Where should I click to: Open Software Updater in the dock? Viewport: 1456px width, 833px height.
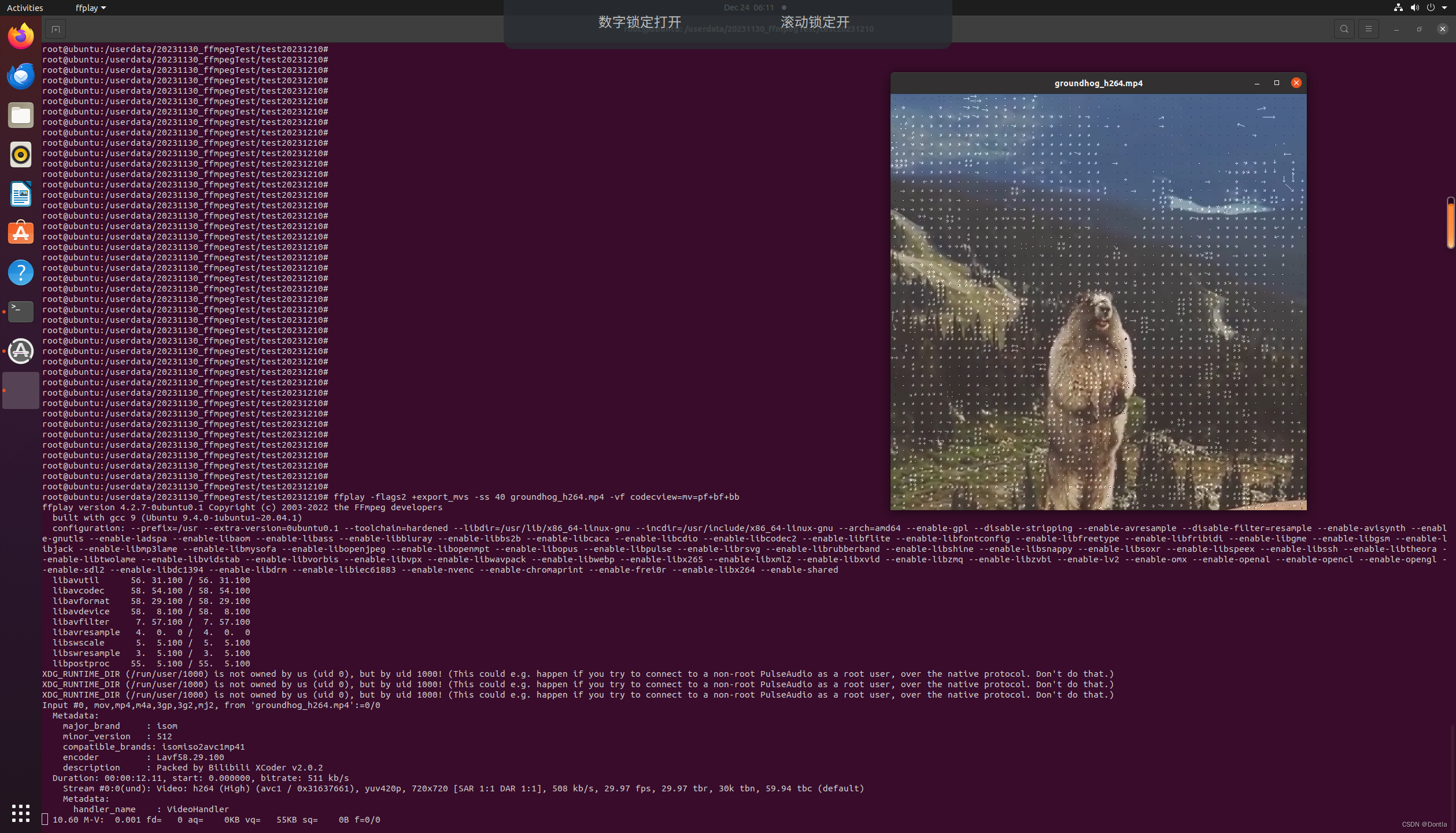(x=21, y=351)
